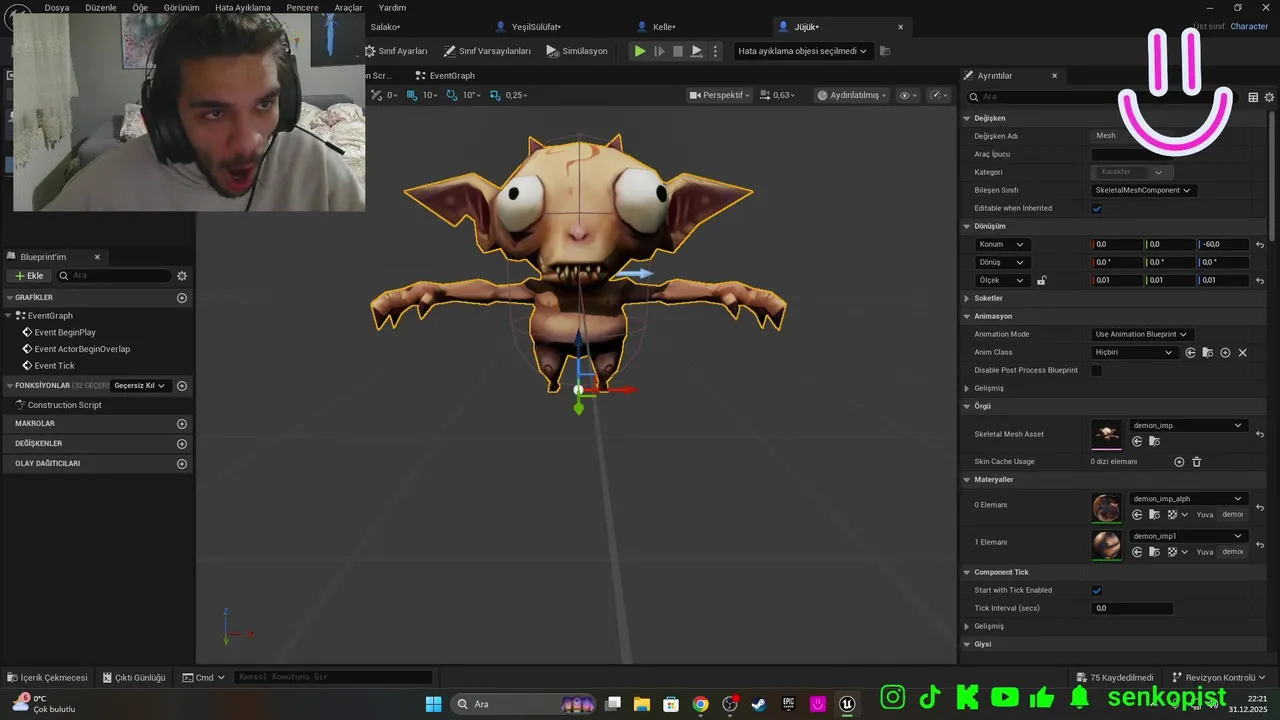The image size is (1280, 720).
Task: Toggle the Simülasyon button
Action: coord(577,51)
